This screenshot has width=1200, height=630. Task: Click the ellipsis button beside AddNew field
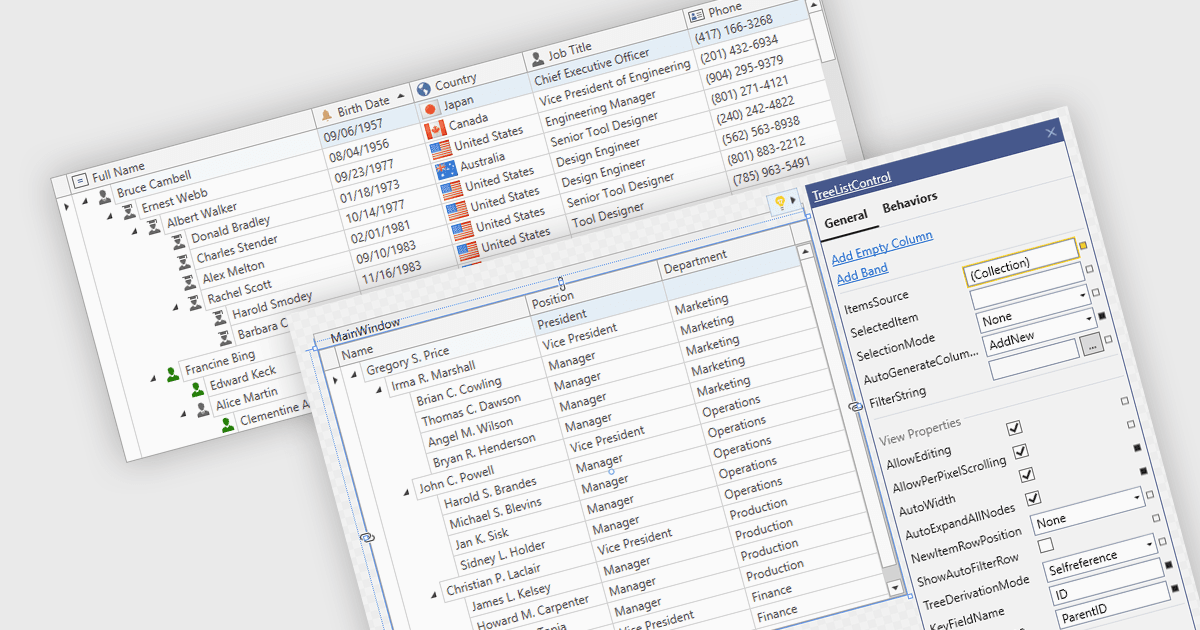point(1092,343)
